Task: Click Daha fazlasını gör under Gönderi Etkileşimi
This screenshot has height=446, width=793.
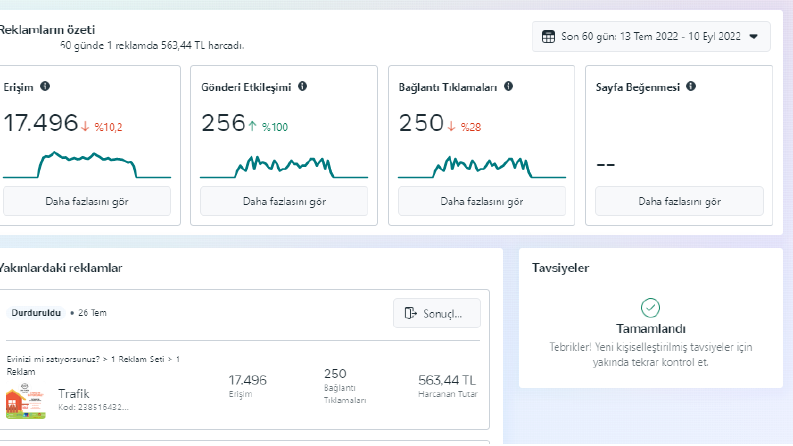Action: click(284, 201)
